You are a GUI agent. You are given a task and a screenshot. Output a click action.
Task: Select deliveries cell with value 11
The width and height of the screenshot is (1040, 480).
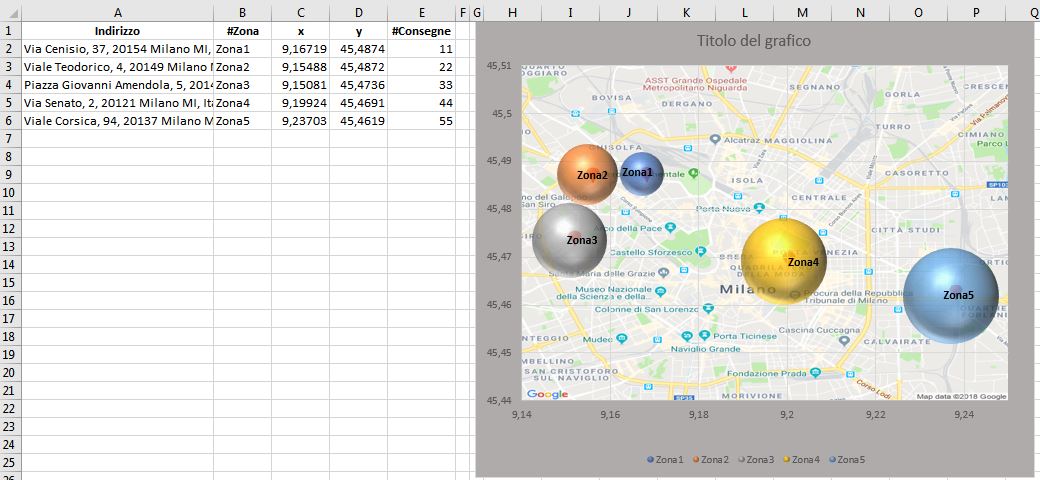[x=421, y=48]
